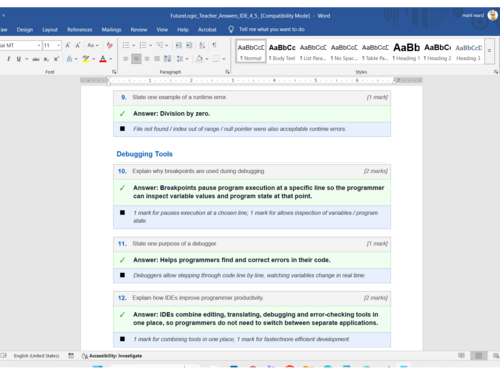Image resolution: width=500 pixels, height=375 pixels.
Task: Apply the Normal style
Action: tap(251, 51)
